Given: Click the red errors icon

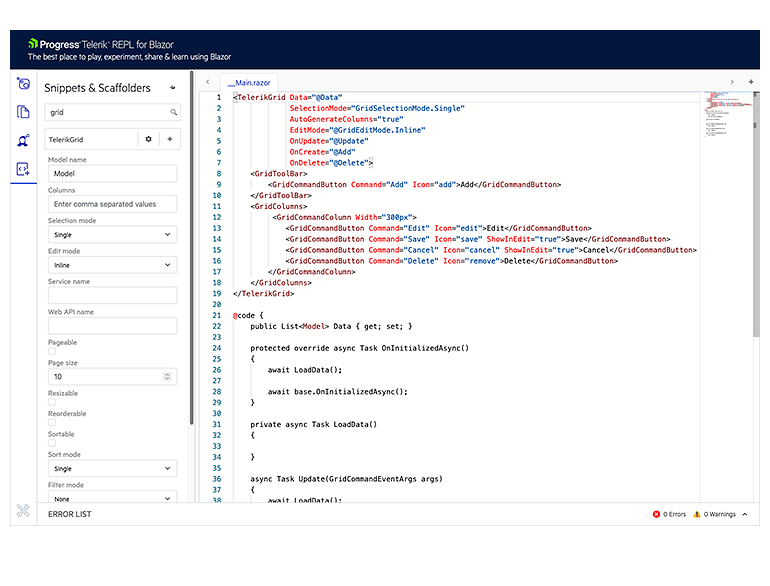Looking at the screenshot, I should pyautogui.click(x=656, y=514).
